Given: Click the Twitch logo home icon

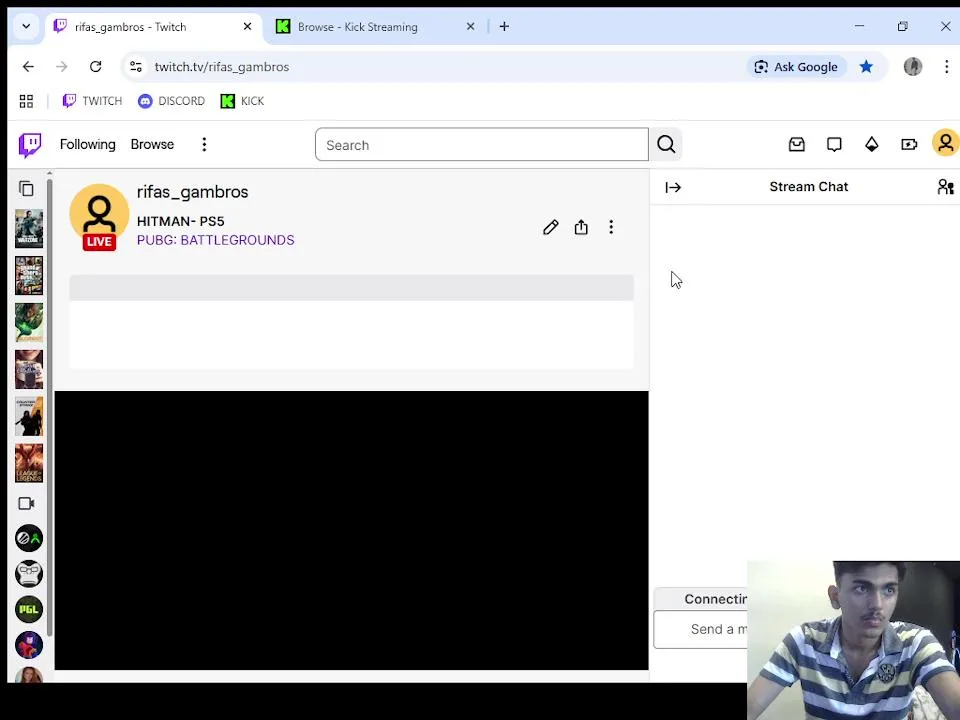Looking at the screenshot, I should click(x=30, y=145).
